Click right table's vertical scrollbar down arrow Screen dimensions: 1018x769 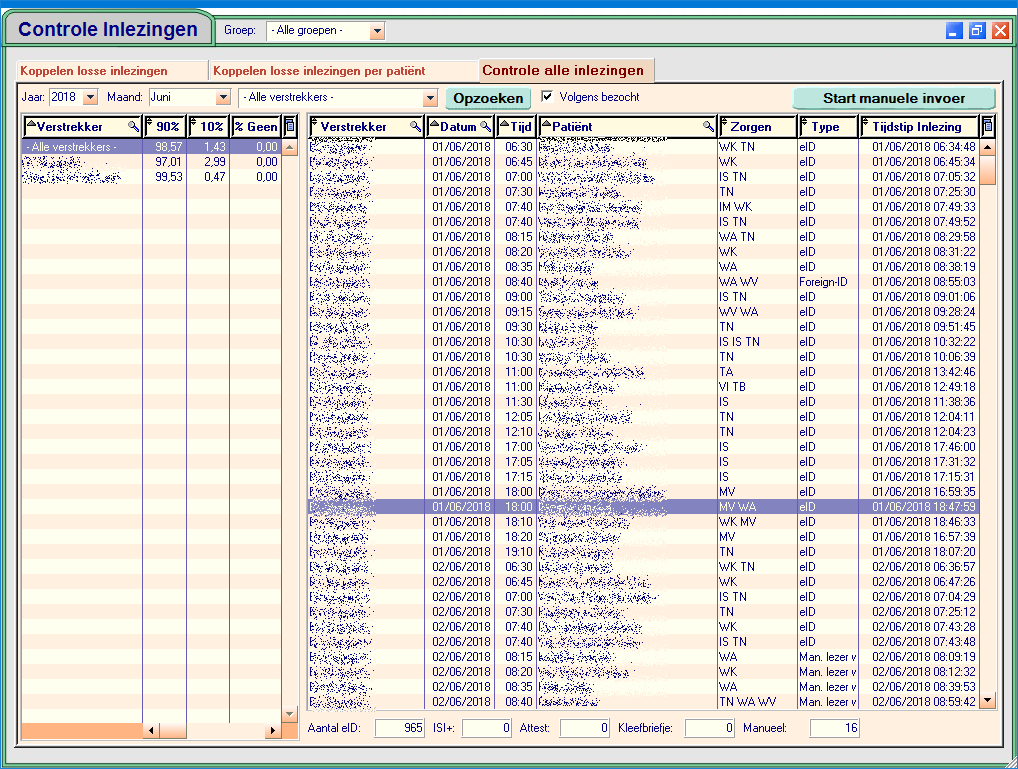point(988,700)
